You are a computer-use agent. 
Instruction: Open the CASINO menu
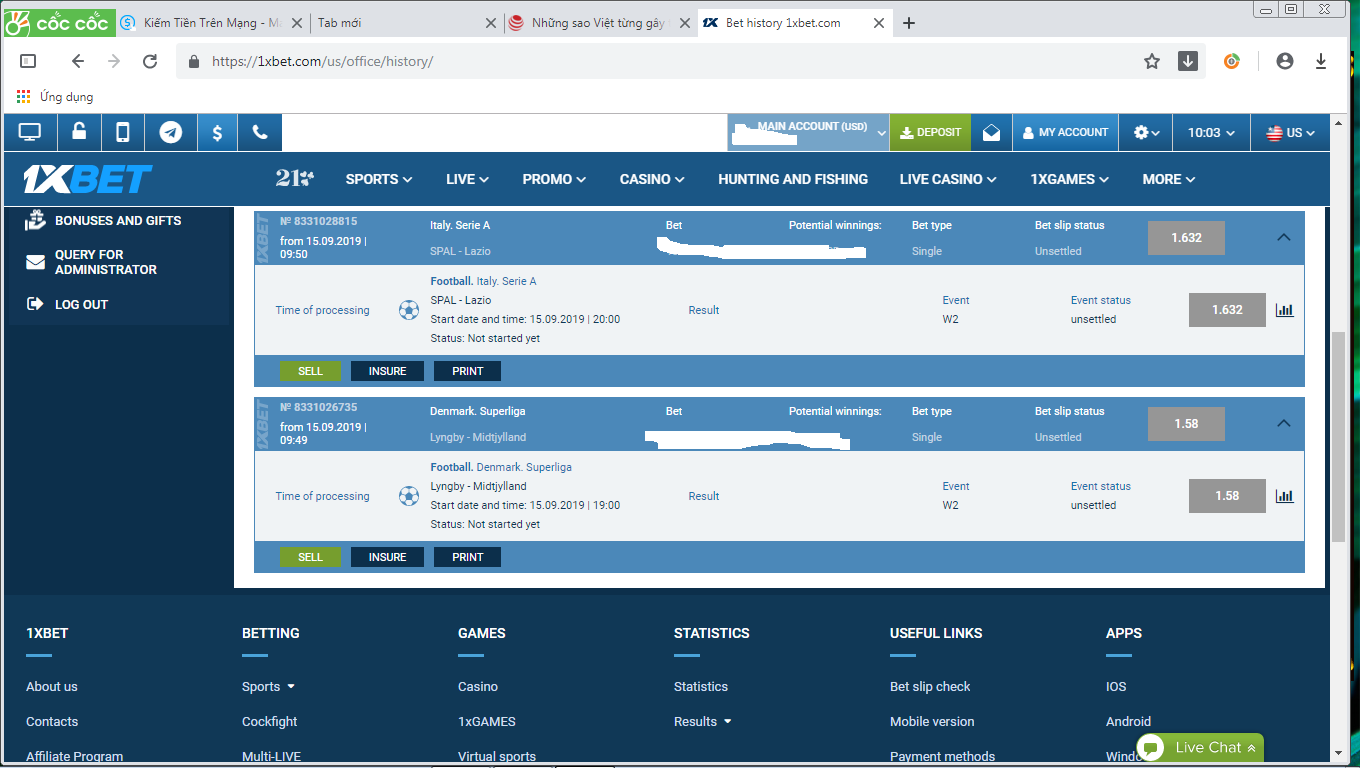pyautogui.click(x=652, y=179)
